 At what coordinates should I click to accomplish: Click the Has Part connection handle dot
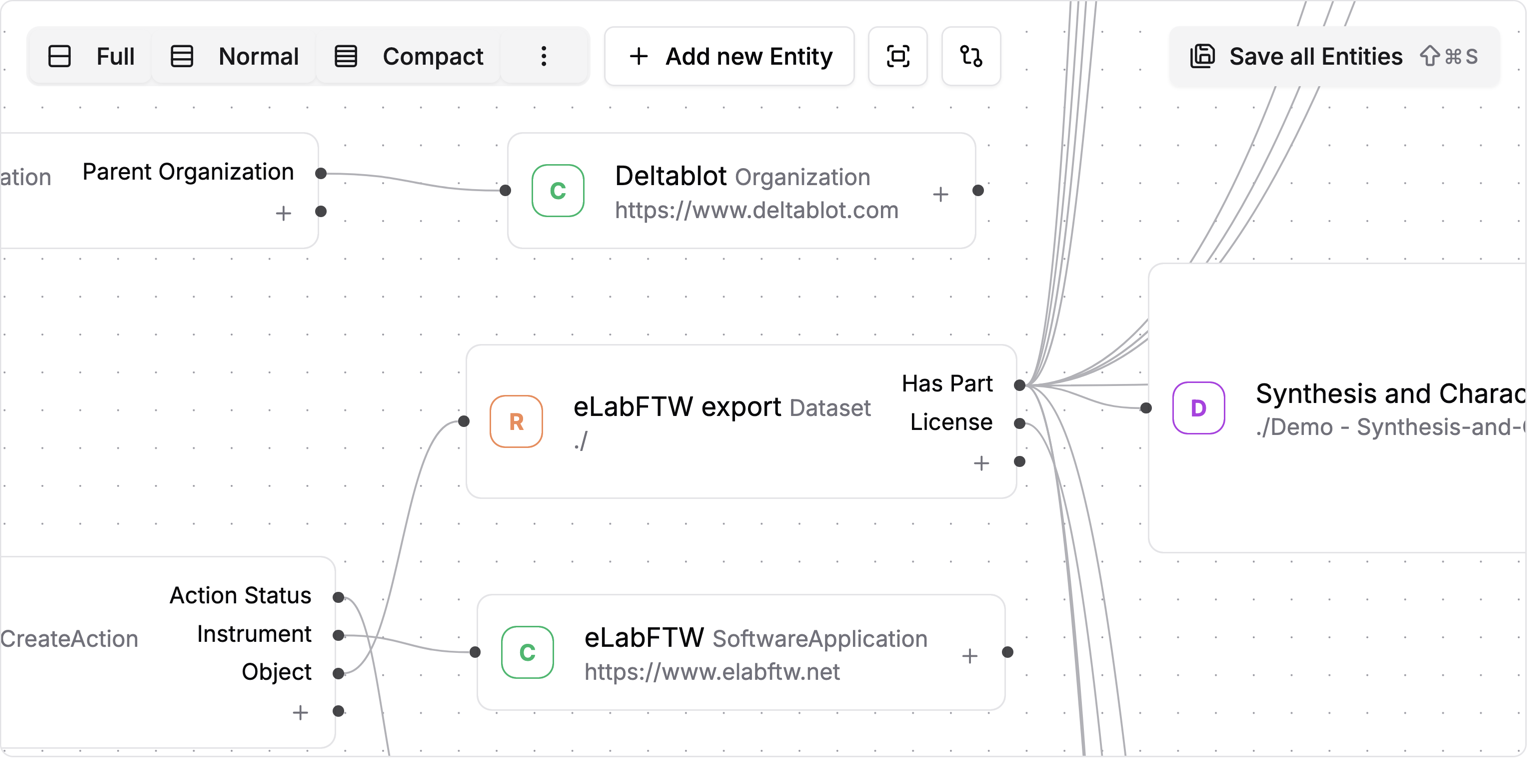coord(1020,384)
